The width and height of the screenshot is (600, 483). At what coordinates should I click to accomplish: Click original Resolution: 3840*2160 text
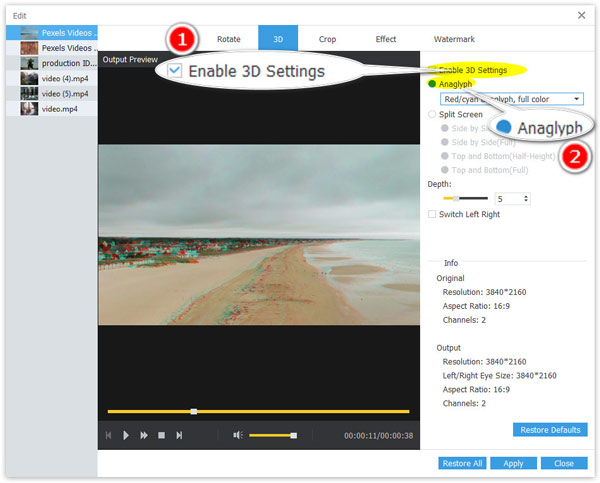[x=484, y=292]
